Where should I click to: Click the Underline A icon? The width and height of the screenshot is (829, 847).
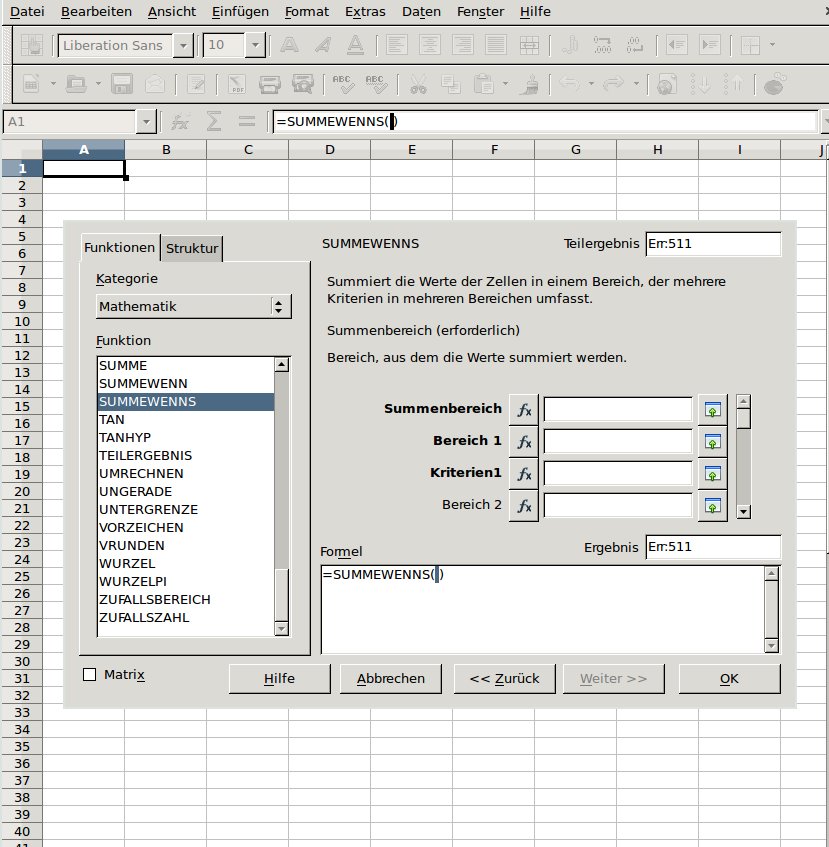[x=355, y=45]
